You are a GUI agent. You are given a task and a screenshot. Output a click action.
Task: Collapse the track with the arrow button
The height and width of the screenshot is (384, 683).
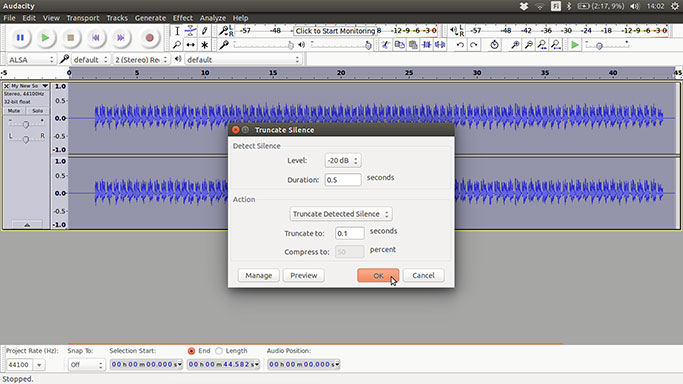[x=27, y=225]
